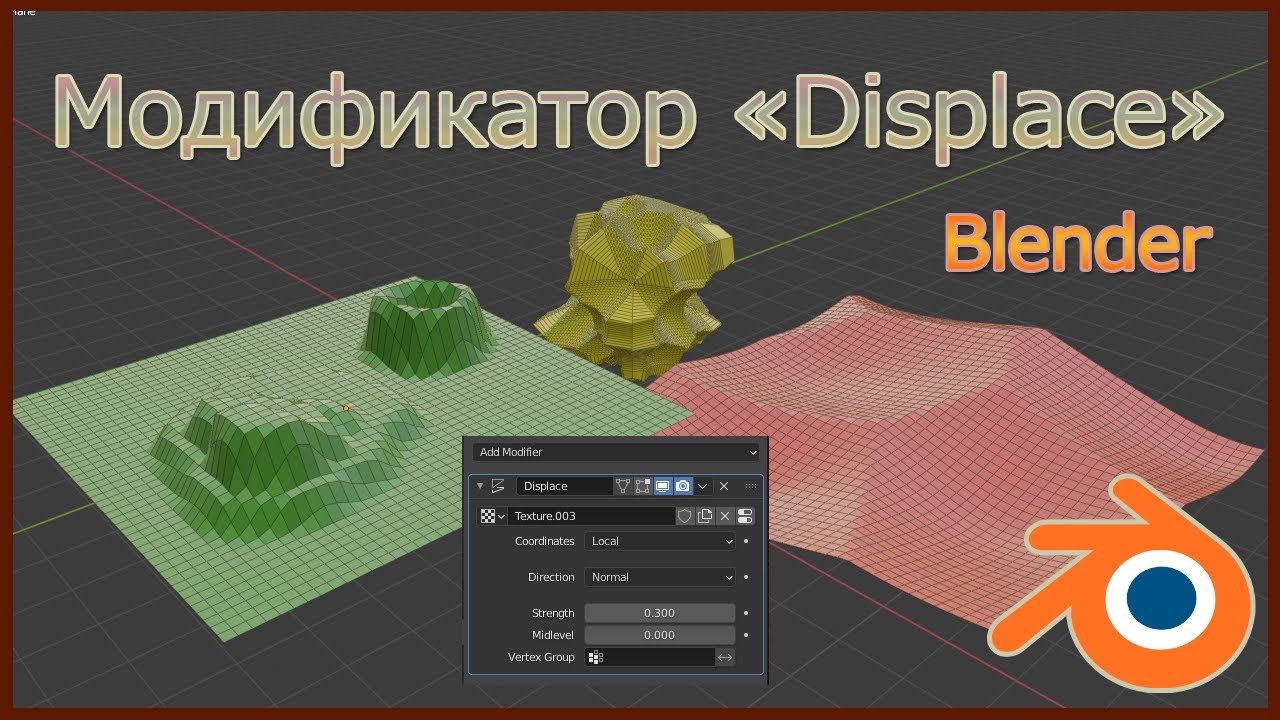The image size is (1280, 720).
Task: Click the Displace modifier type icon
Action: [x=498, y=486]
